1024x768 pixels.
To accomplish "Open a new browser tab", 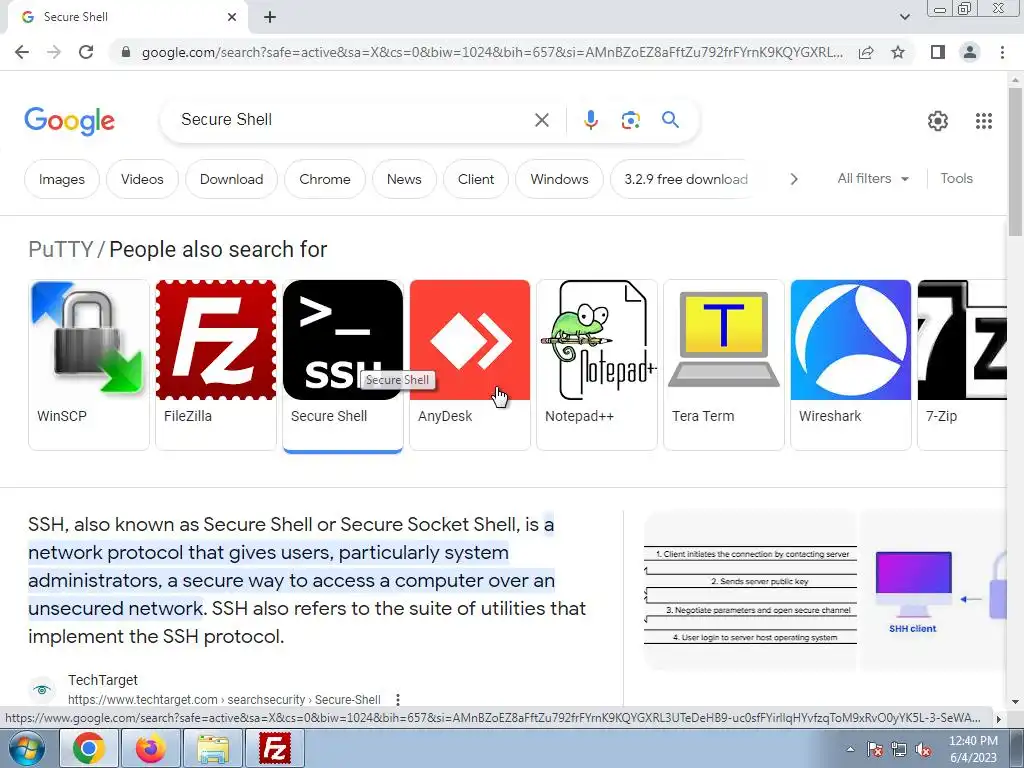I will [270, 18].
